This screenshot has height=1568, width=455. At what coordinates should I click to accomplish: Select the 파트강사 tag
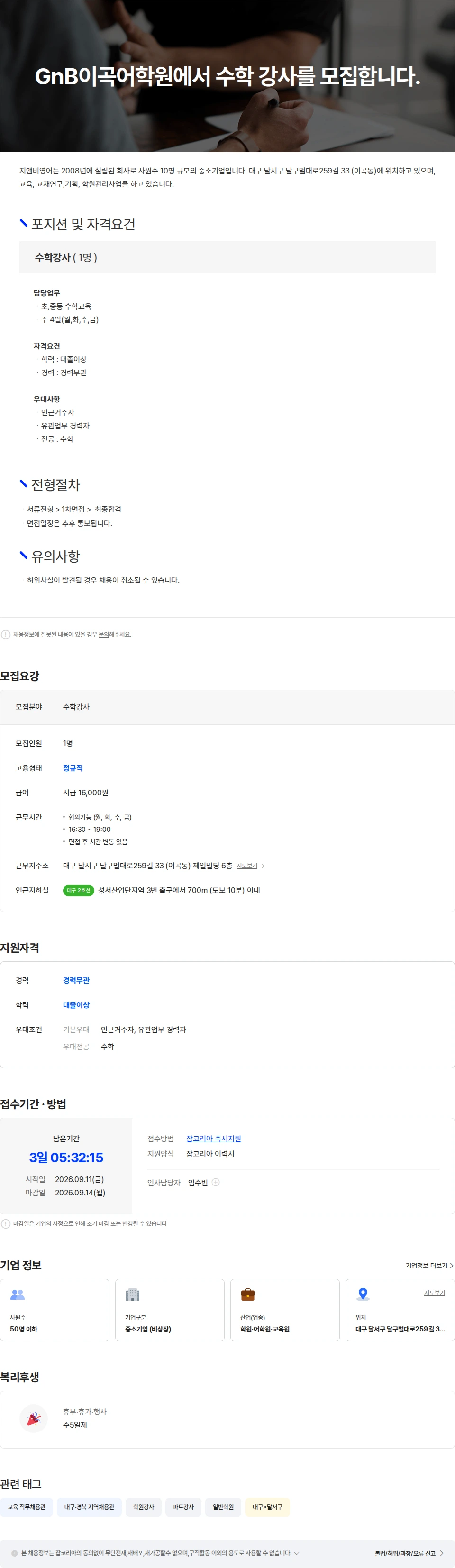[183, 1506]
